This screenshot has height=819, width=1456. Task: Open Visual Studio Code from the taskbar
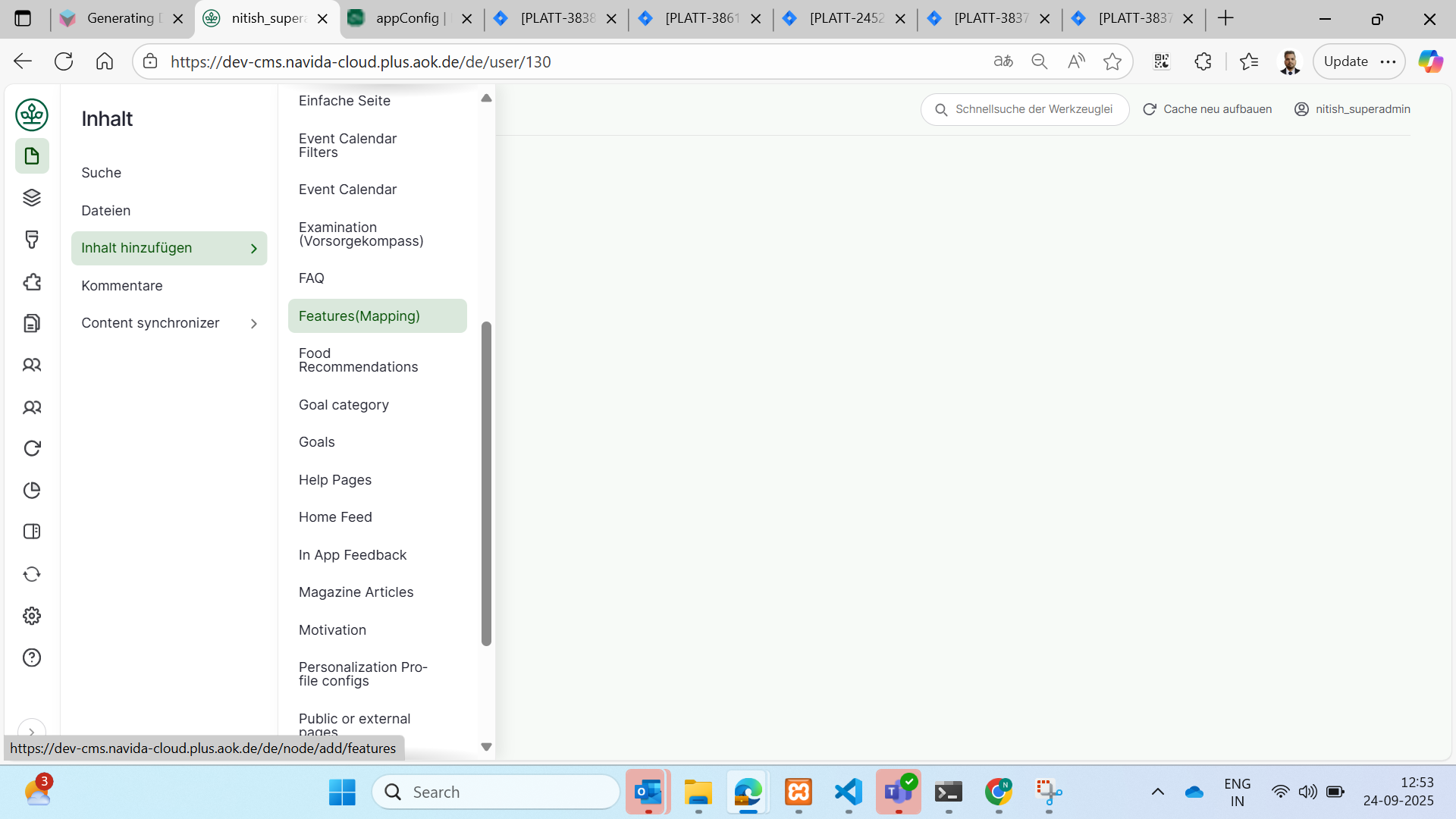[848, 792]
